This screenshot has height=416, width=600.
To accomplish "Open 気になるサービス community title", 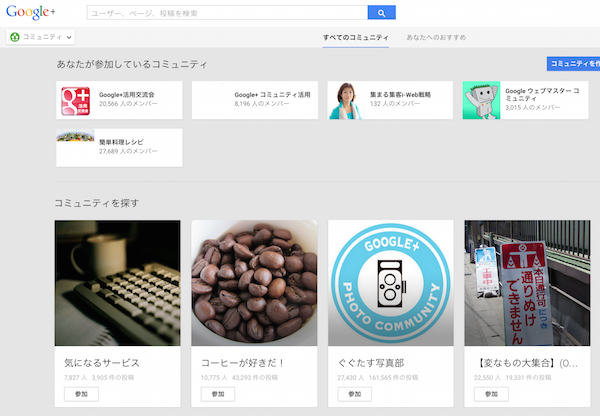I will (x=102, y=363).
